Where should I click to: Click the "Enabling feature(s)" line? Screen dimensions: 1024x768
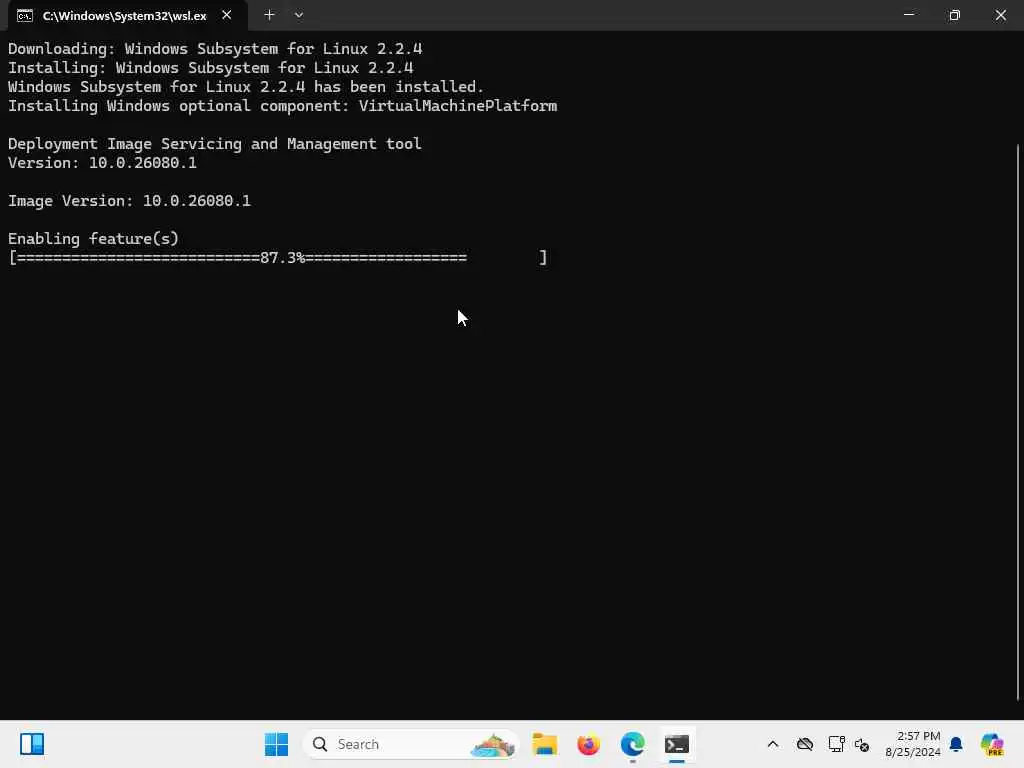93,238
